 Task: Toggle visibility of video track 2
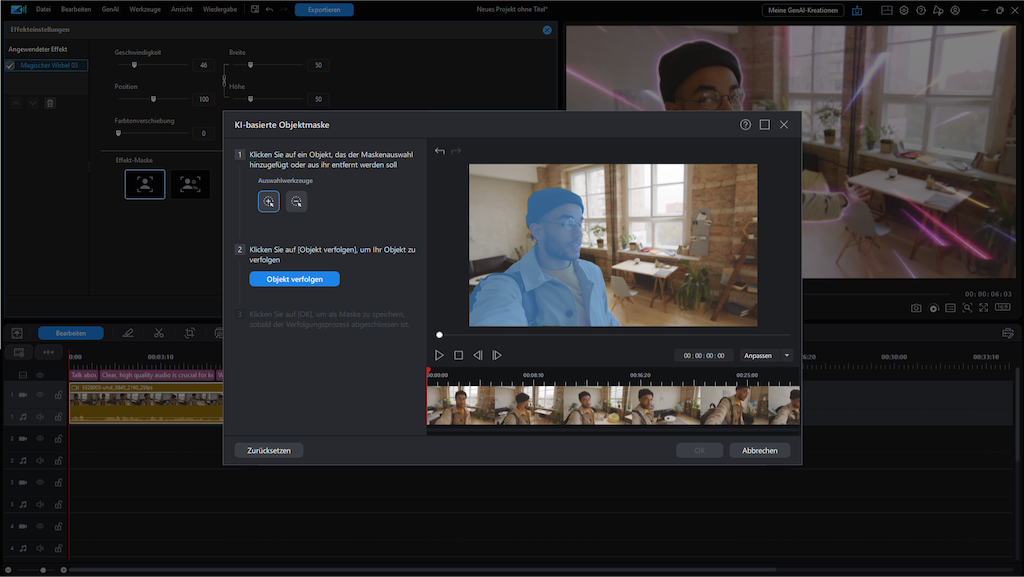point(40,439)
